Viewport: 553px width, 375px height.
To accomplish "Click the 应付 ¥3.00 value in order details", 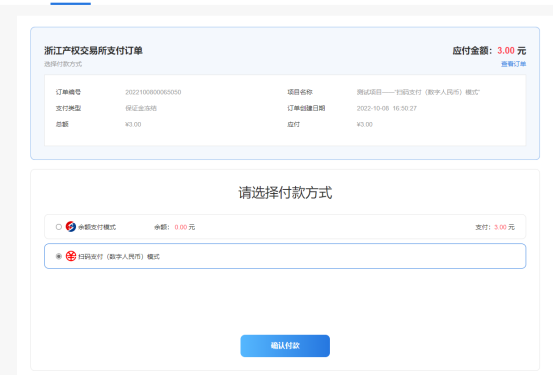I will pos(365,125).
